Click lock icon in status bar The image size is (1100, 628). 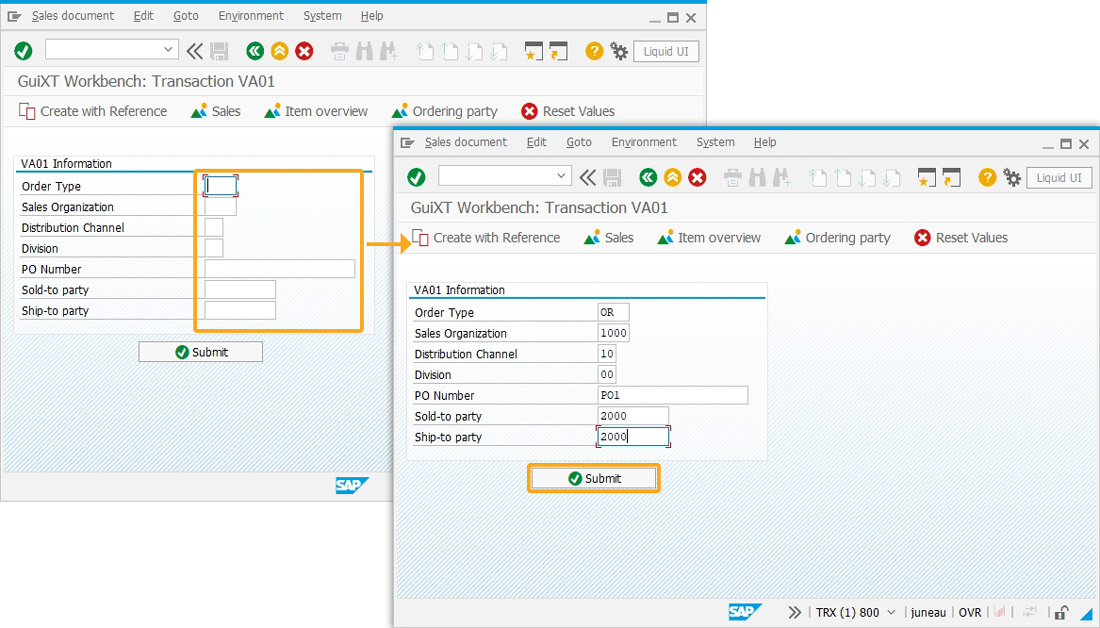pyautogui.click(x=1061, y=613)
